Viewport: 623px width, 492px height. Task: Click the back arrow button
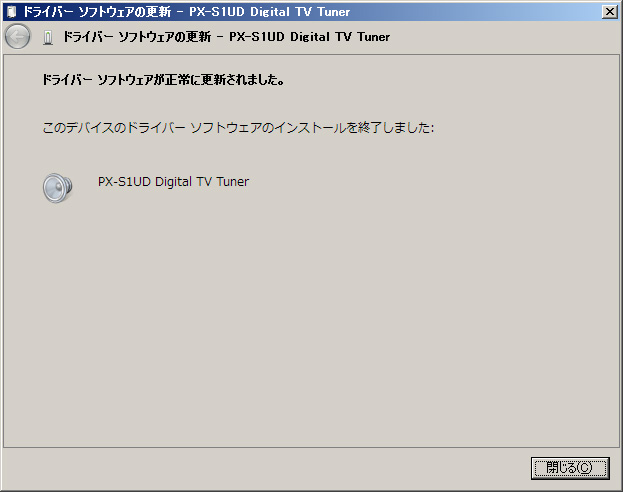(17, 37)
